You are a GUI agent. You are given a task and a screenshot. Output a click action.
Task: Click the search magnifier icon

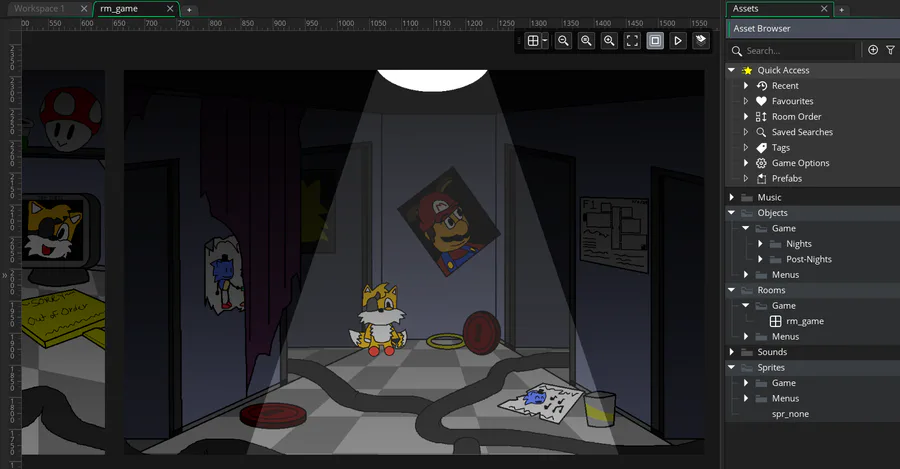pyautogui.click(x=737, y=51)
